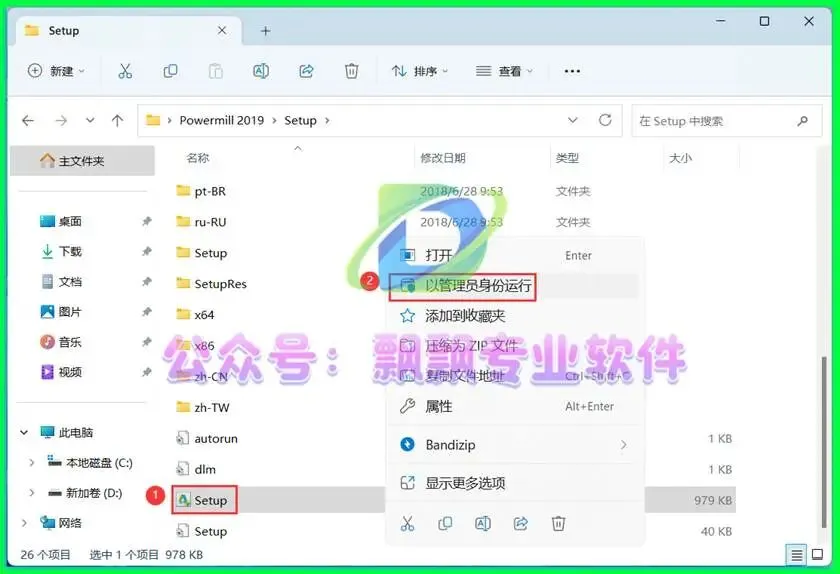Click the Cut icon in the top toolbar
The height and width of the screenshot is (574, 840).
[x=125, y=71]
